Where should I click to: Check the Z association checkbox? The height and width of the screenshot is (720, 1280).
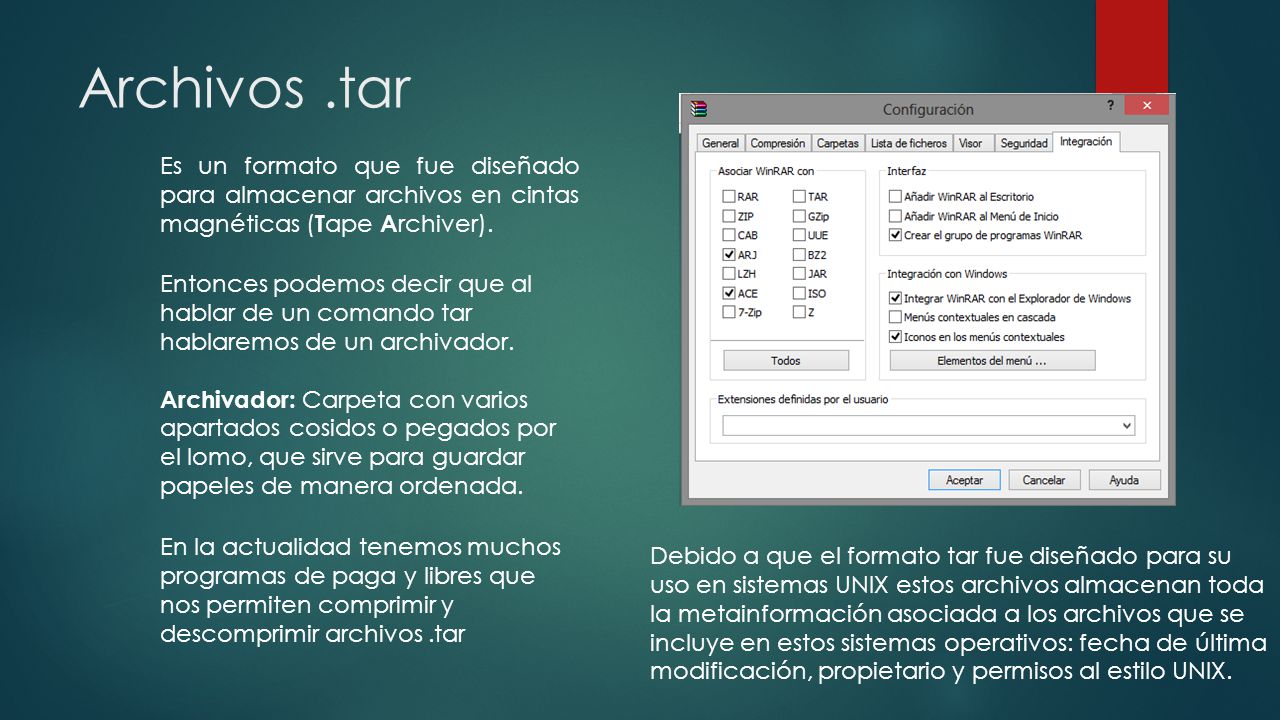coord(799,312)
